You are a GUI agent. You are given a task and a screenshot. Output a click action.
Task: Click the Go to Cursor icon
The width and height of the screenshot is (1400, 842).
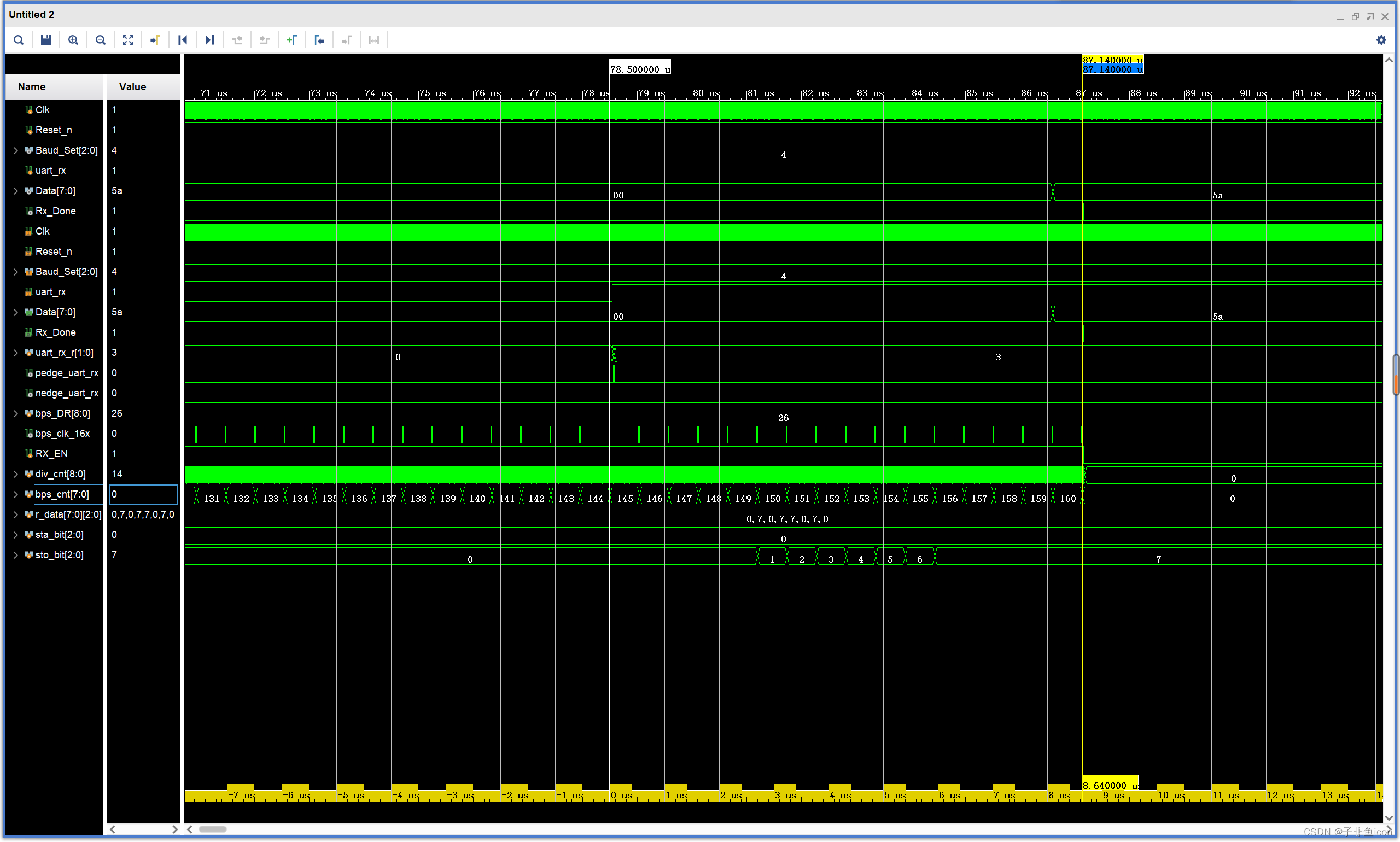[155, 40]
